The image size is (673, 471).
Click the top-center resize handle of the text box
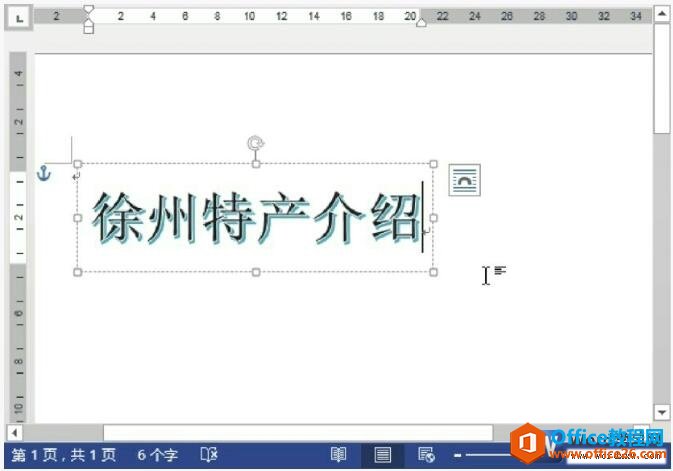click(x=256, y=164)
